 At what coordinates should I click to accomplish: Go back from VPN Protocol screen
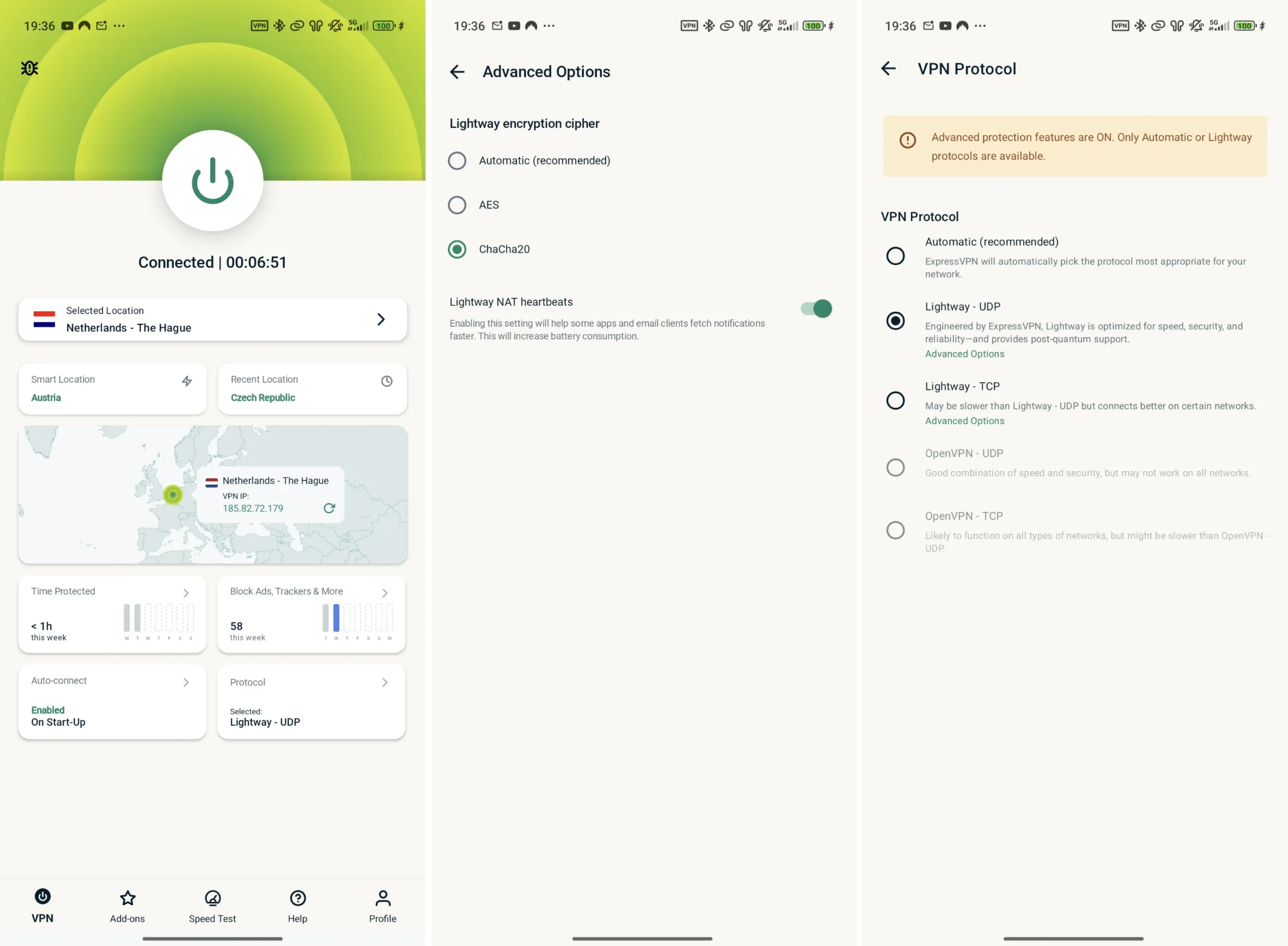click(x=888, y=69)
